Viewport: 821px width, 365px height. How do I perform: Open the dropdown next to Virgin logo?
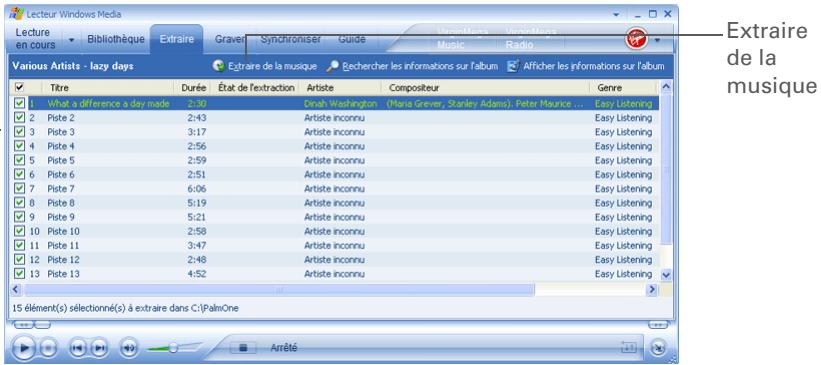[x=657, y=39]
